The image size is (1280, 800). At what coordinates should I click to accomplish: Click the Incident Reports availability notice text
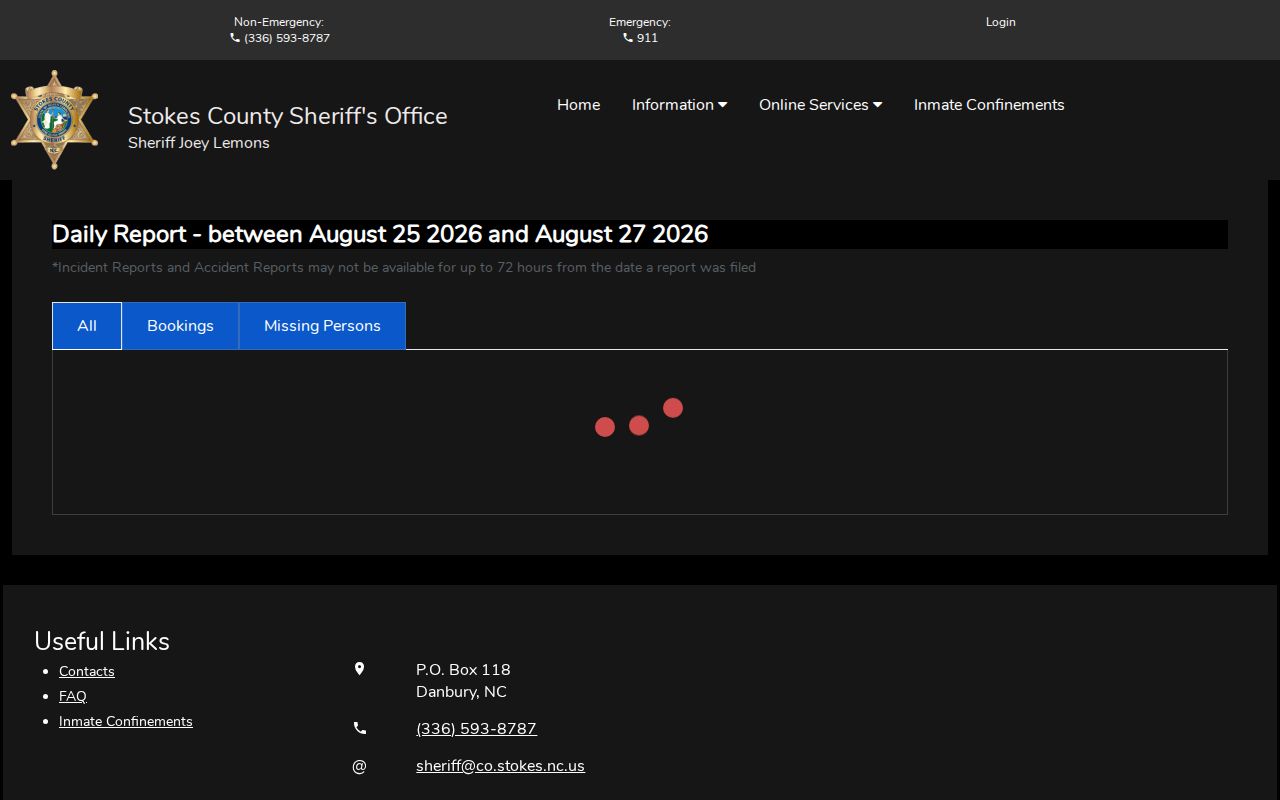pyautogui.click(x=404, y=267)
